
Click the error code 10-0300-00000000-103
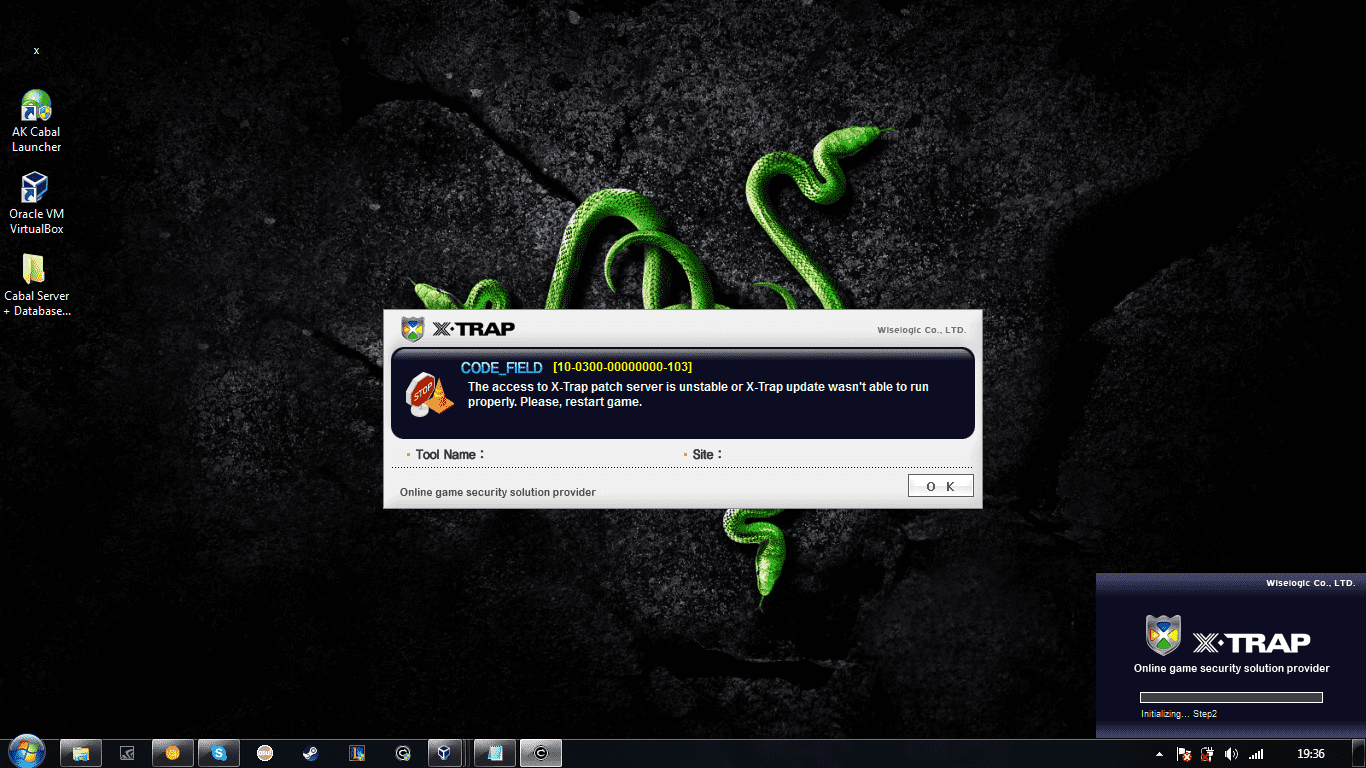tap(622, 367)
